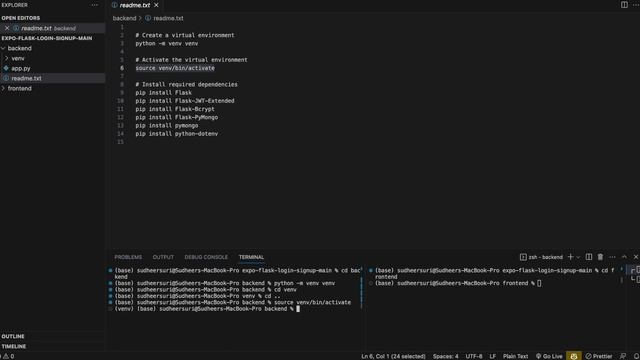The width and height of the screenshot is (640, 360).
Task: Click line number 6 in the gutter
Action: 122,68
